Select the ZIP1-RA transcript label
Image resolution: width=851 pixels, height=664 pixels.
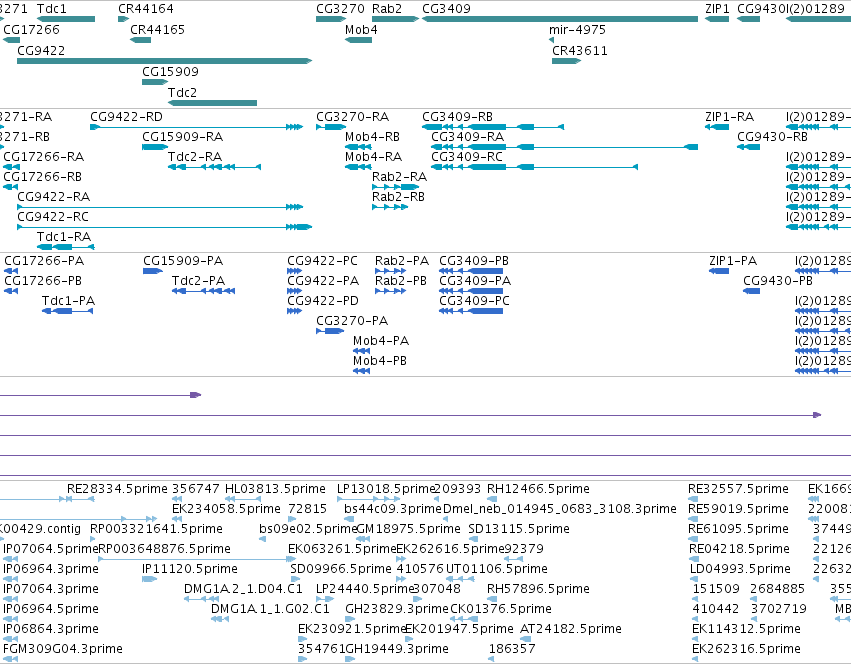pos(729,117)
